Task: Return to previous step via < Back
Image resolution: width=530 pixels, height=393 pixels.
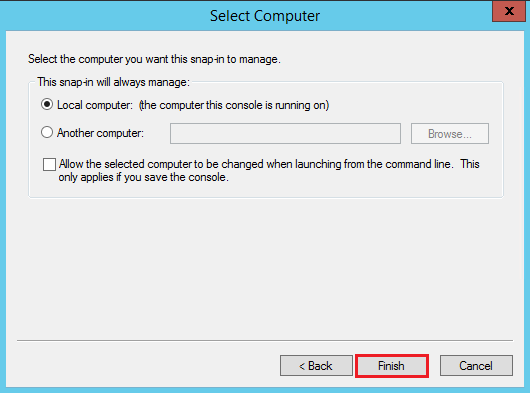Action: point(316,366)
